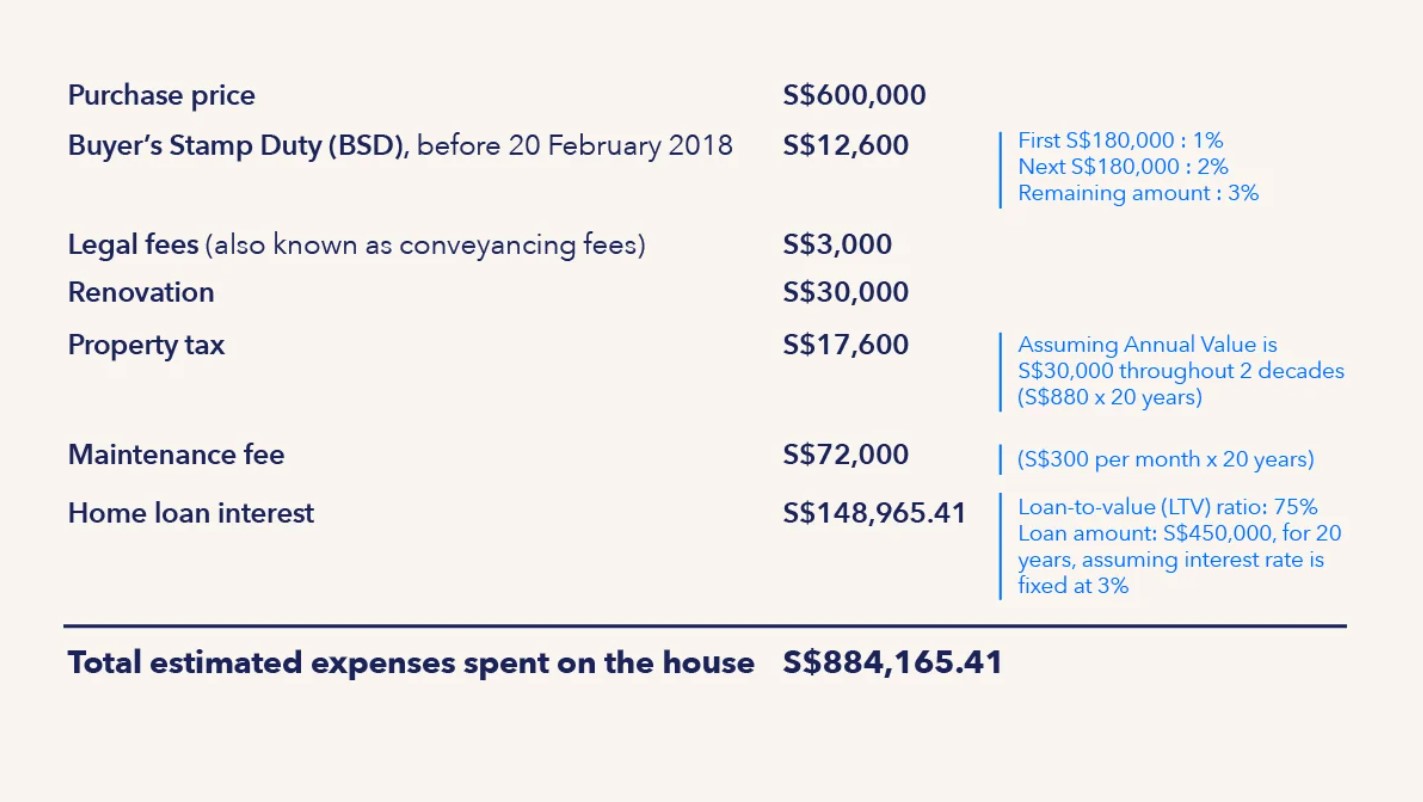Click the Annual Value assumption note

(1180, 371)
